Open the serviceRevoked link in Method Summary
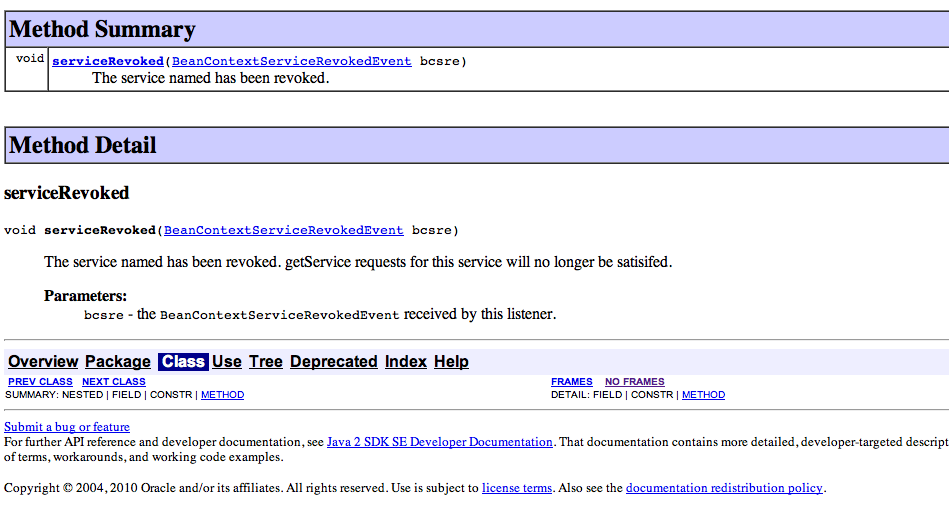Viewport: 949px width, 519px height. click(107, 61)
